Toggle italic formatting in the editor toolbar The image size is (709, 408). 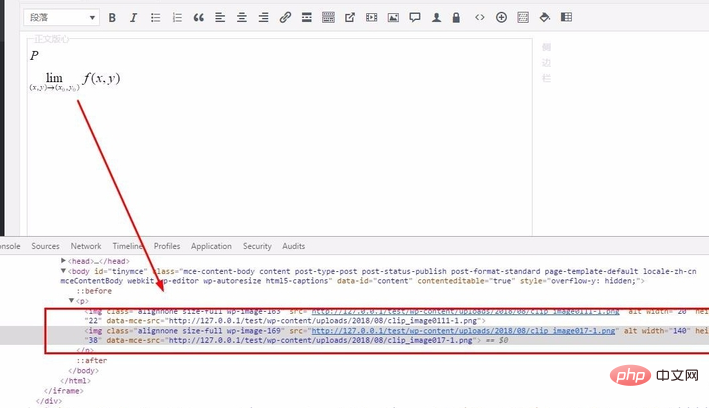133,18
